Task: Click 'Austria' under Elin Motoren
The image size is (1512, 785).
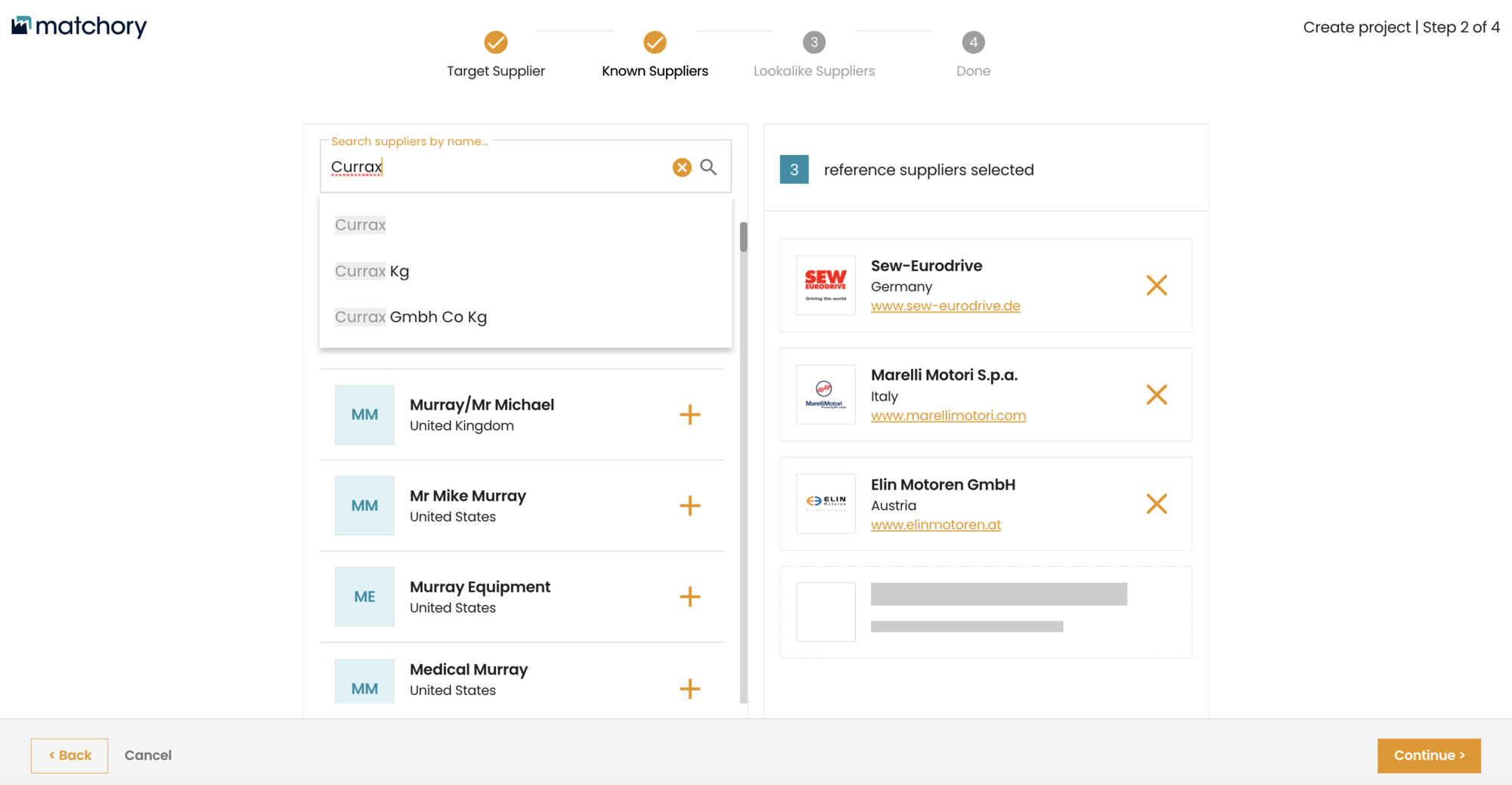Action: (894, 505)
